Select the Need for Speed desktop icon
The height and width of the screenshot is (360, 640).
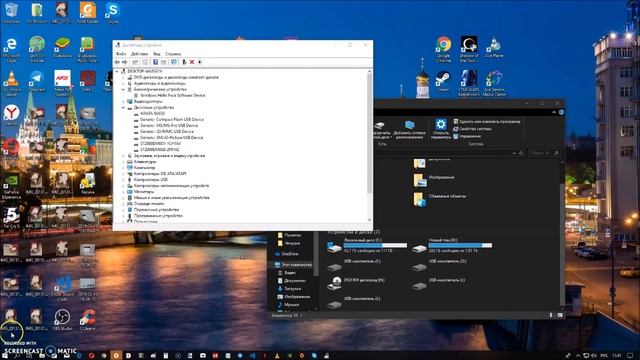pyautogui.click(x=62, y=83)
